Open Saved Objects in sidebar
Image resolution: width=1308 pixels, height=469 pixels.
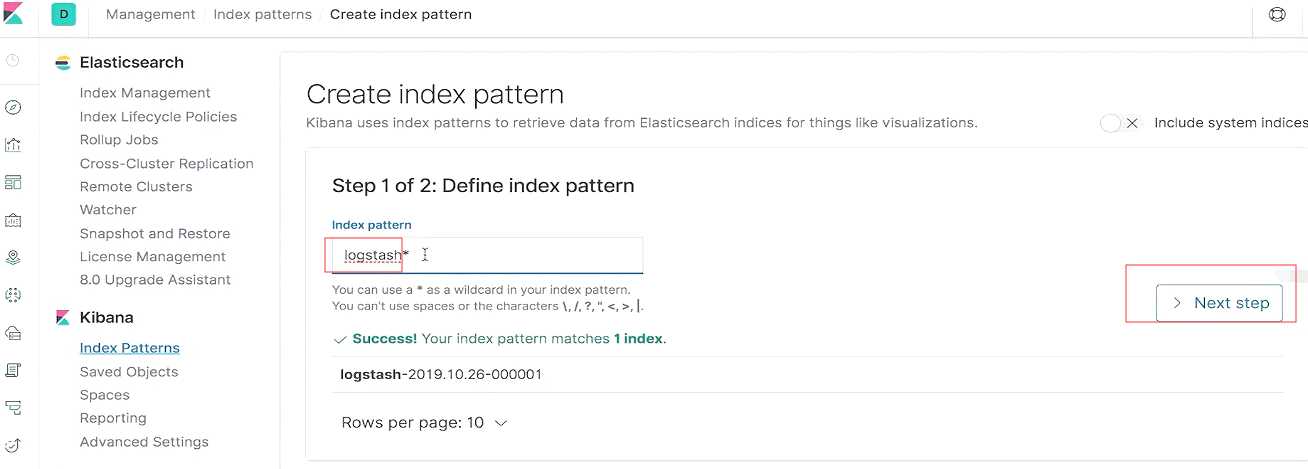coord(129,372)
